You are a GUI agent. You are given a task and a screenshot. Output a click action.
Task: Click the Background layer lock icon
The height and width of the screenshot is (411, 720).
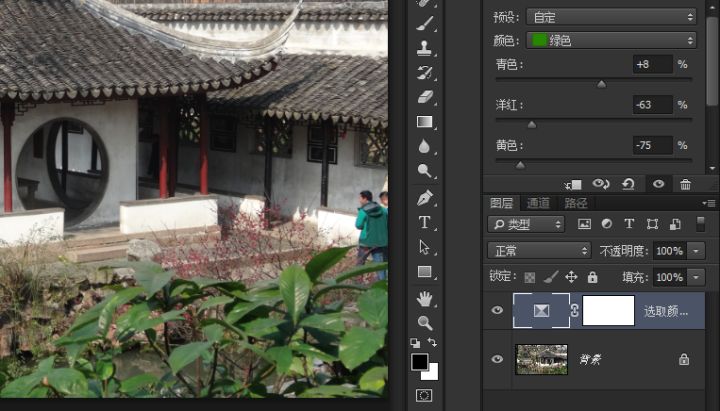(x=684, y=359)
